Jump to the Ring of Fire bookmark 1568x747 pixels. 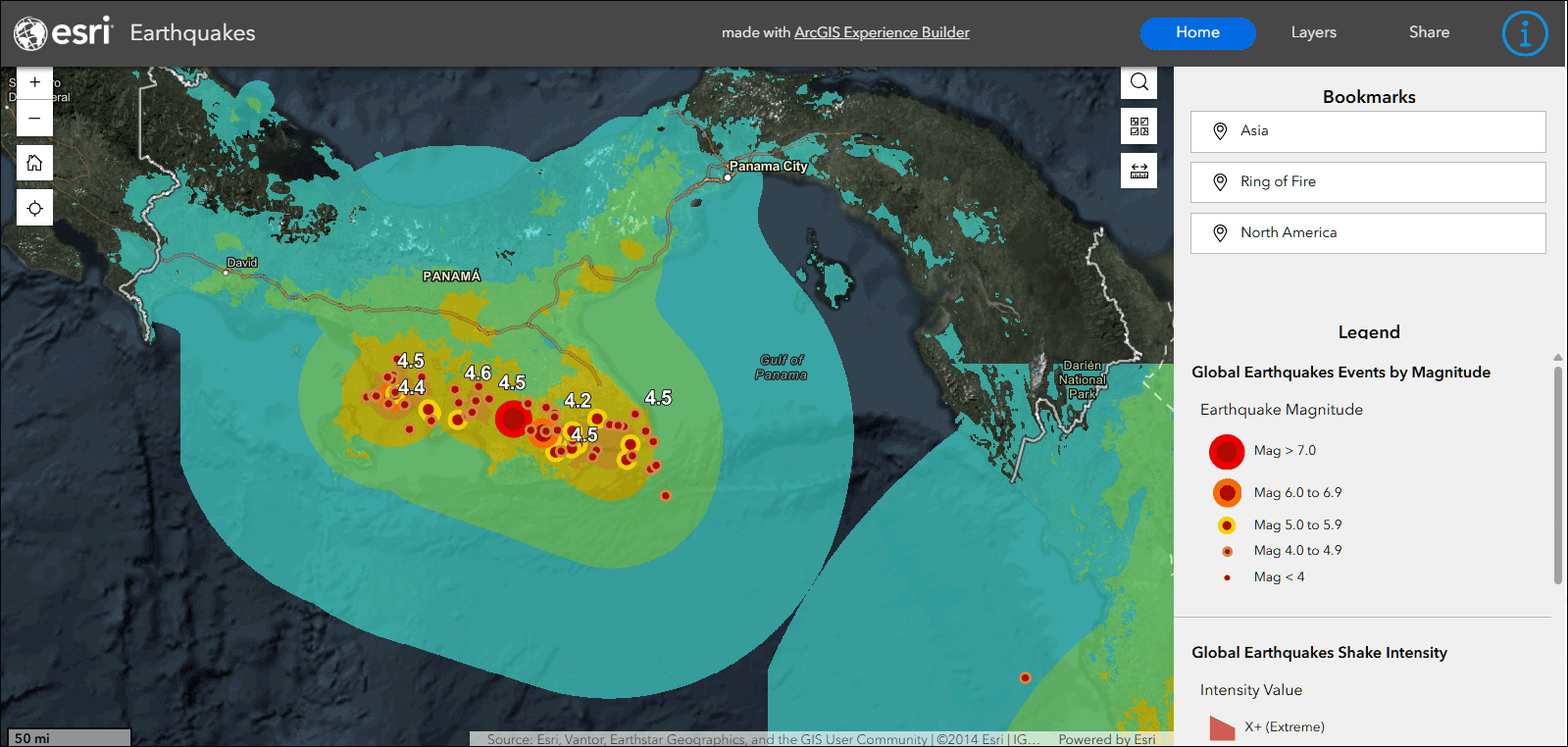pyautogui.click(x=1368, y=182)
